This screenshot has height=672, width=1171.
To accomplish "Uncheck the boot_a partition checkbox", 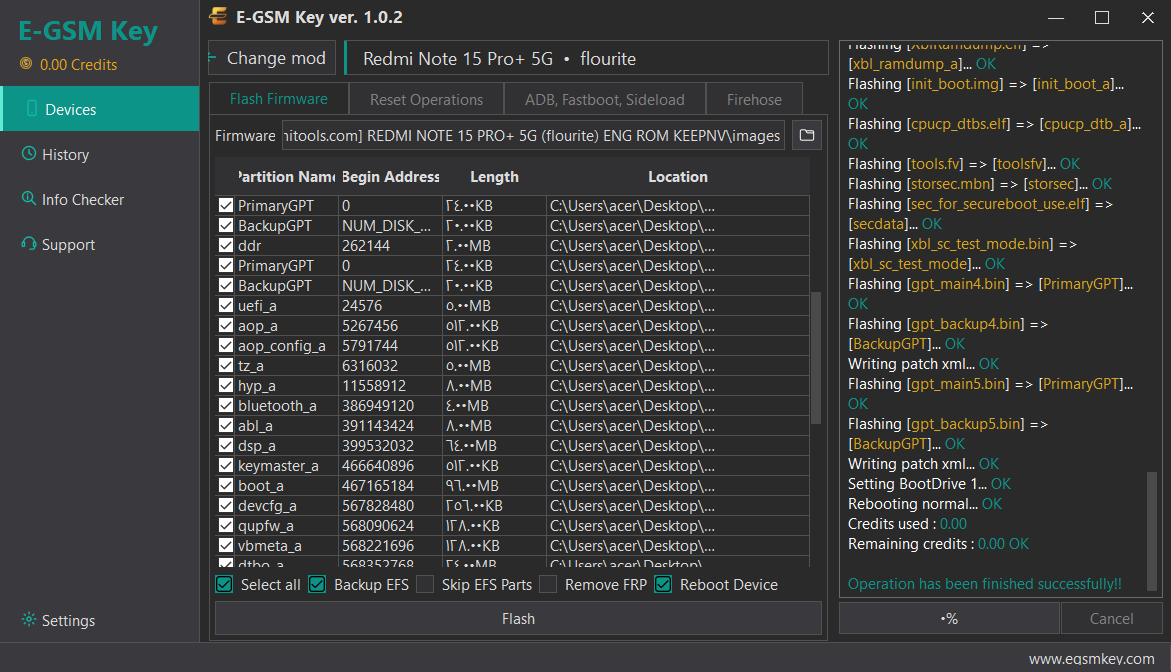I will [x=226, y=485].
